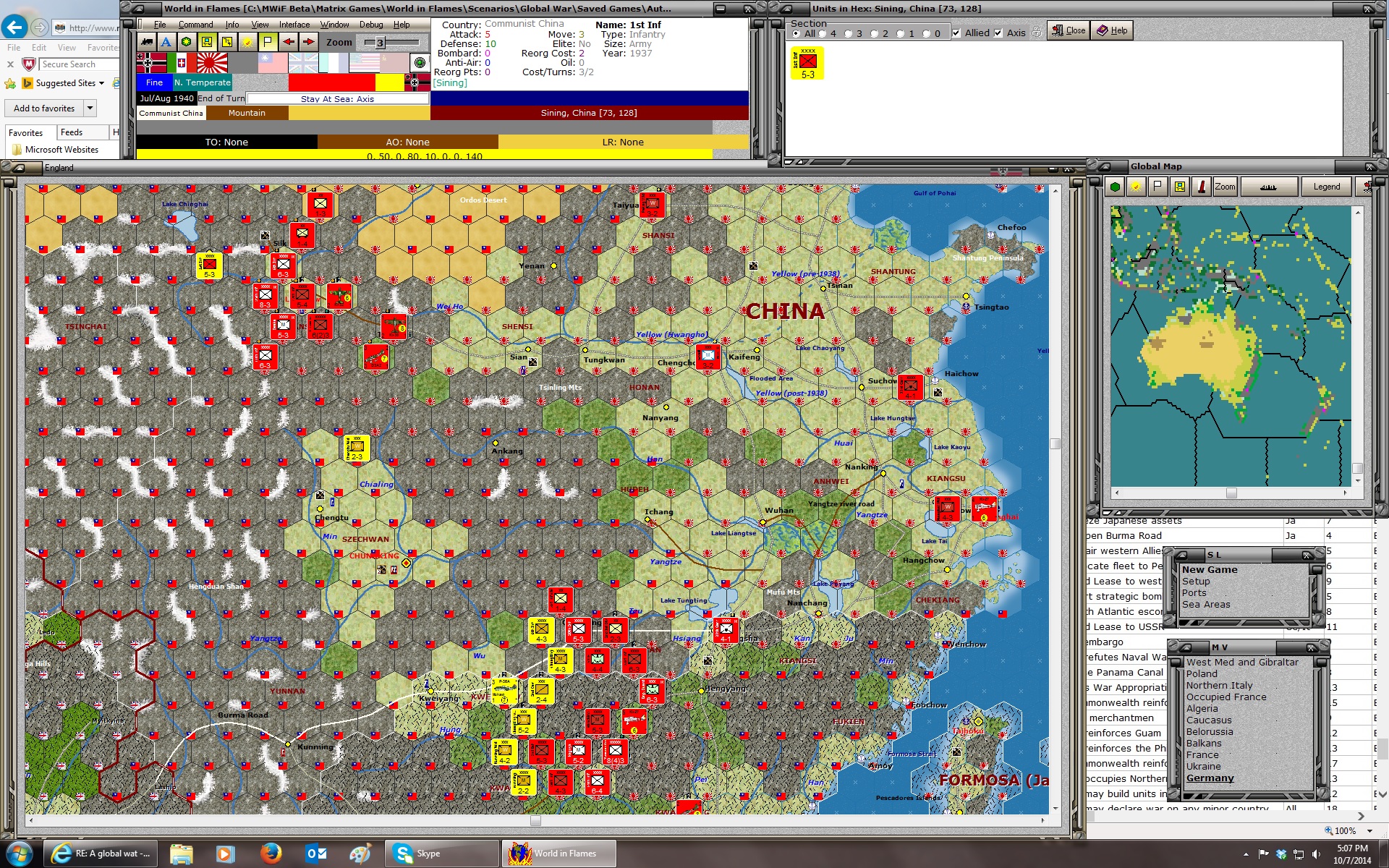Select Section radio button 3
The image size is (1389, 868).
849,33
